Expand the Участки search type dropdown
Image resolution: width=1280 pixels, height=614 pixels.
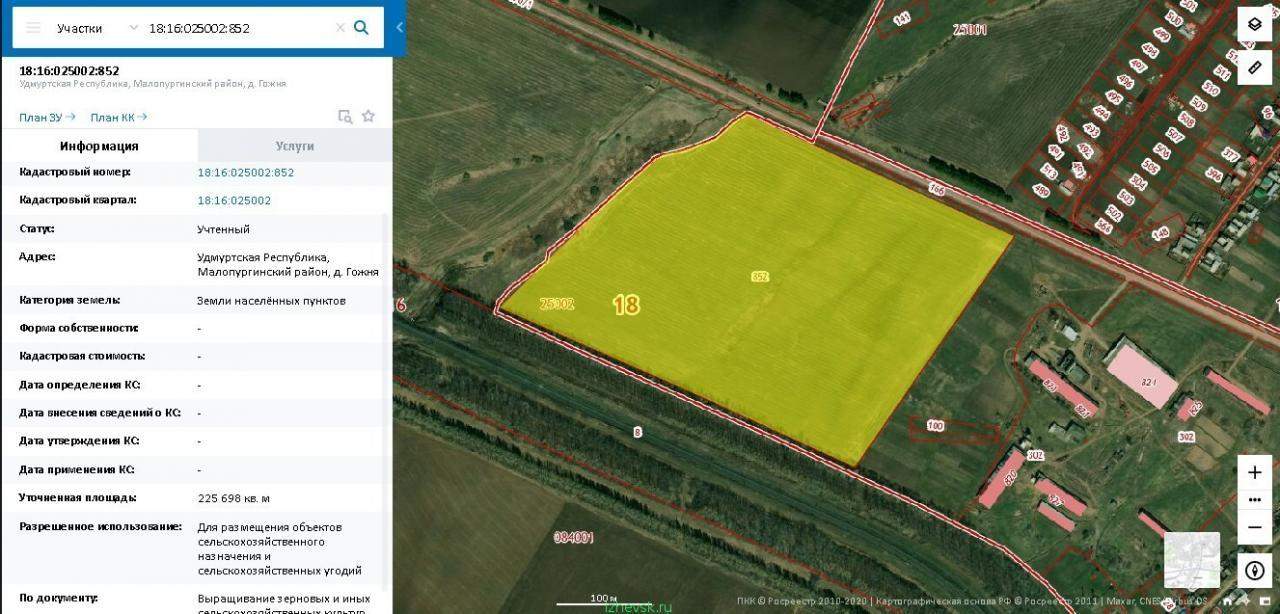98,28
